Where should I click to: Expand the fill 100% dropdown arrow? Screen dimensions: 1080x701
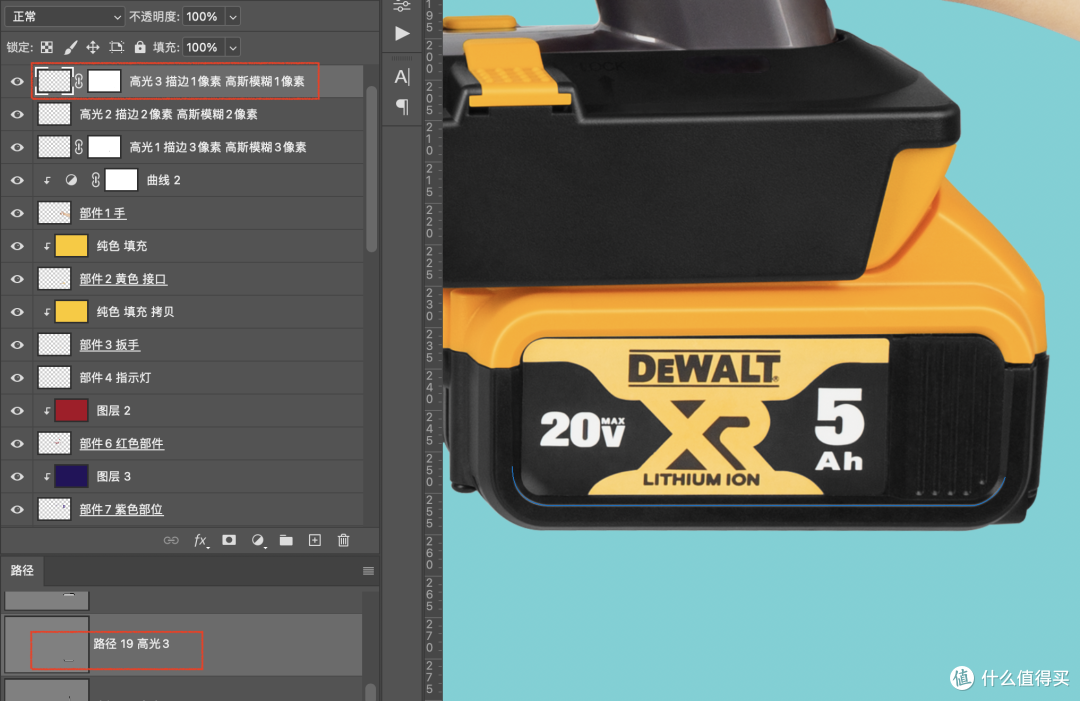click(x=233, y=48)
